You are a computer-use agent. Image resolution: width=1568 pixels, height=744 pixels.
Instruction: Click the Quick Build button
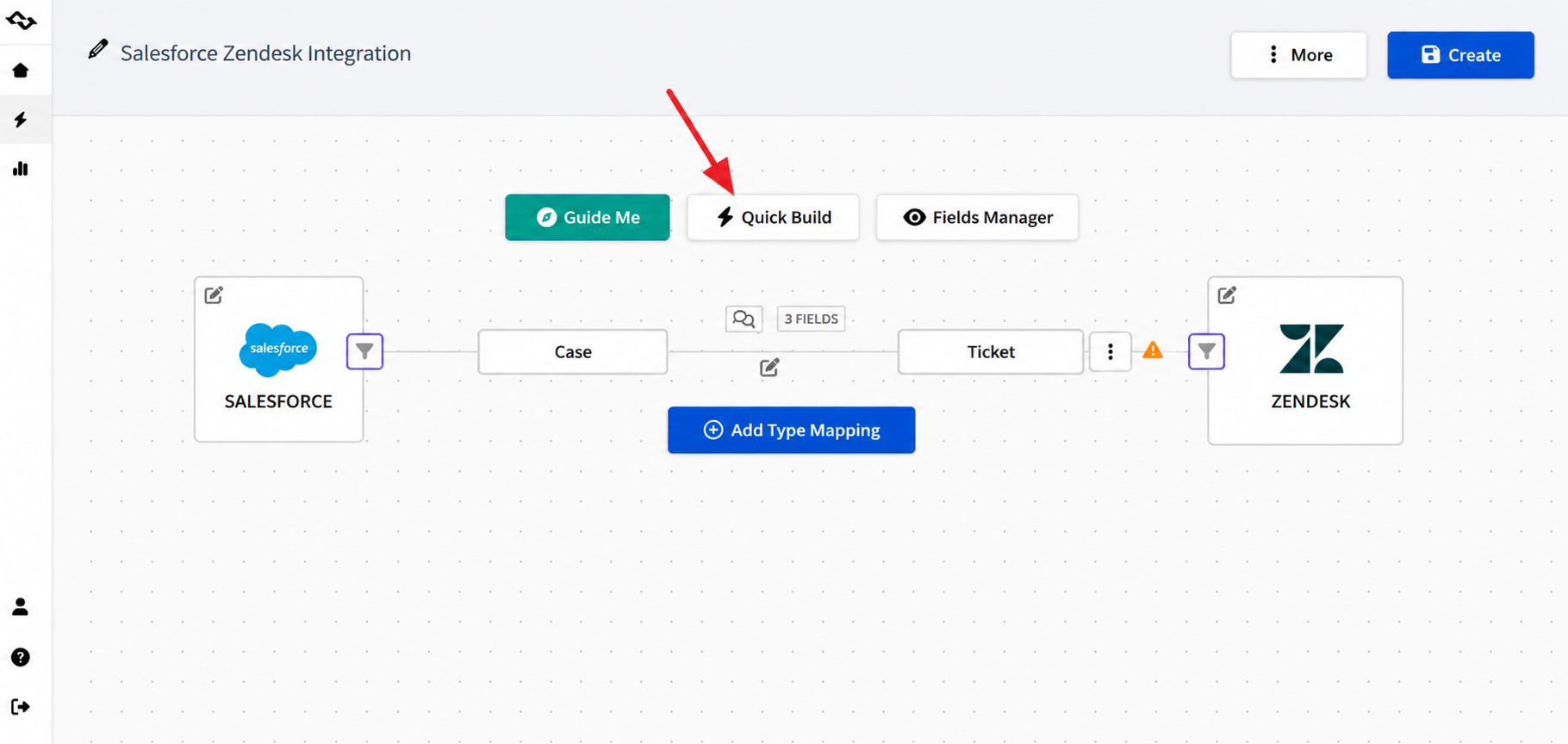pyautogui.click(x=773, y=217)
